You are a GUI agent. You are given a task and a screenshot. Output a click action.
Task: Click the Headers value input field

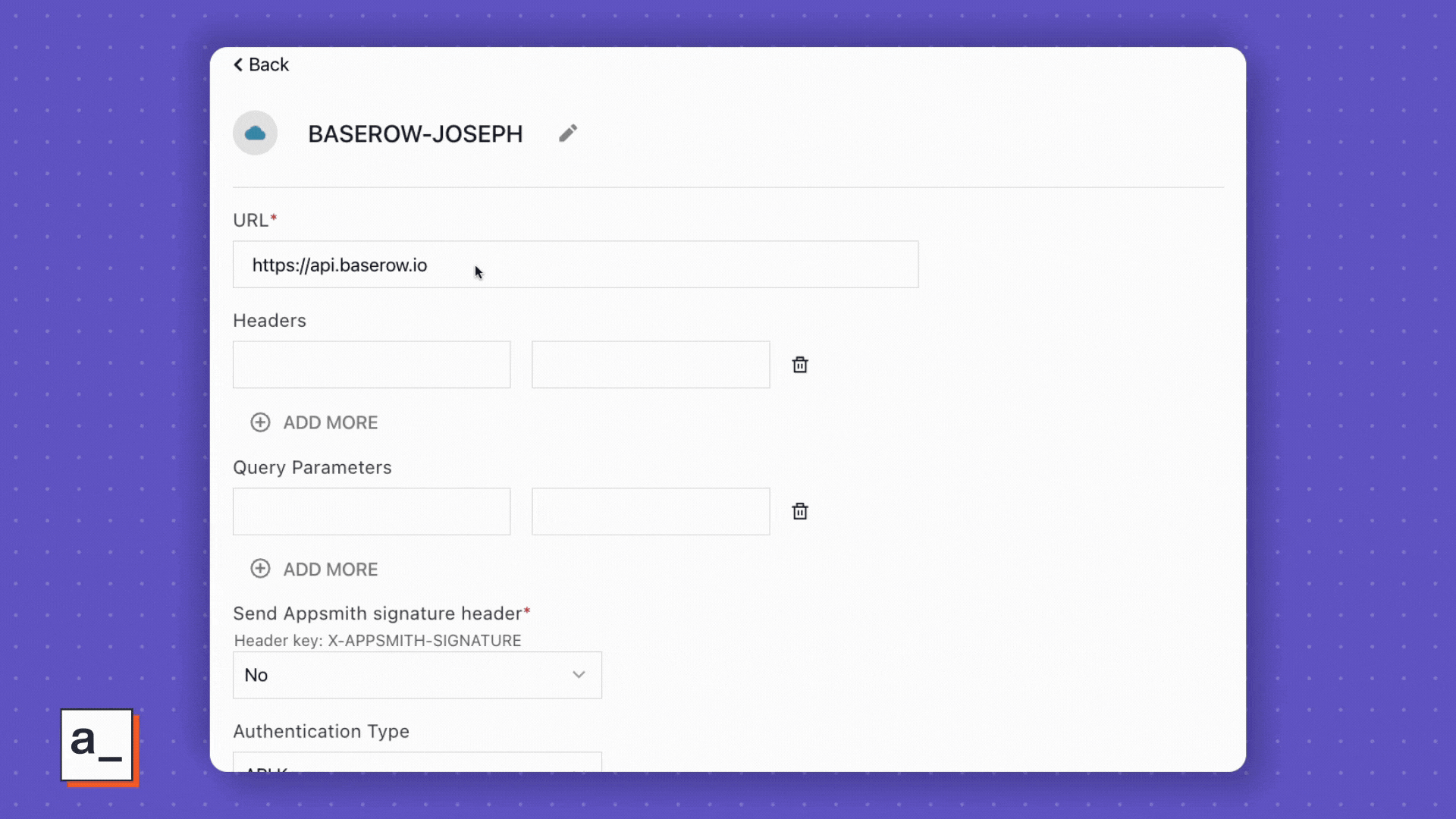pyautogui.click(x=650, y=365)
